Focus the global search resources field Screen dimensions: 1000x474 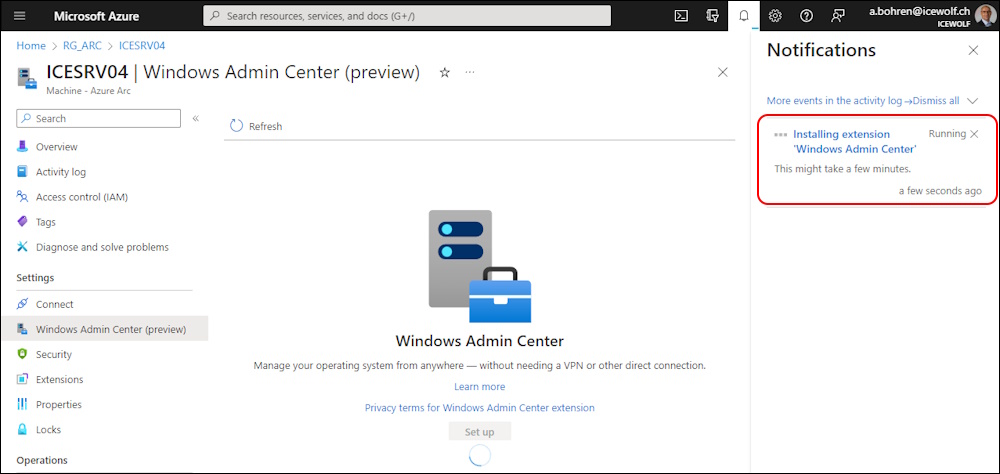[407, 16]
